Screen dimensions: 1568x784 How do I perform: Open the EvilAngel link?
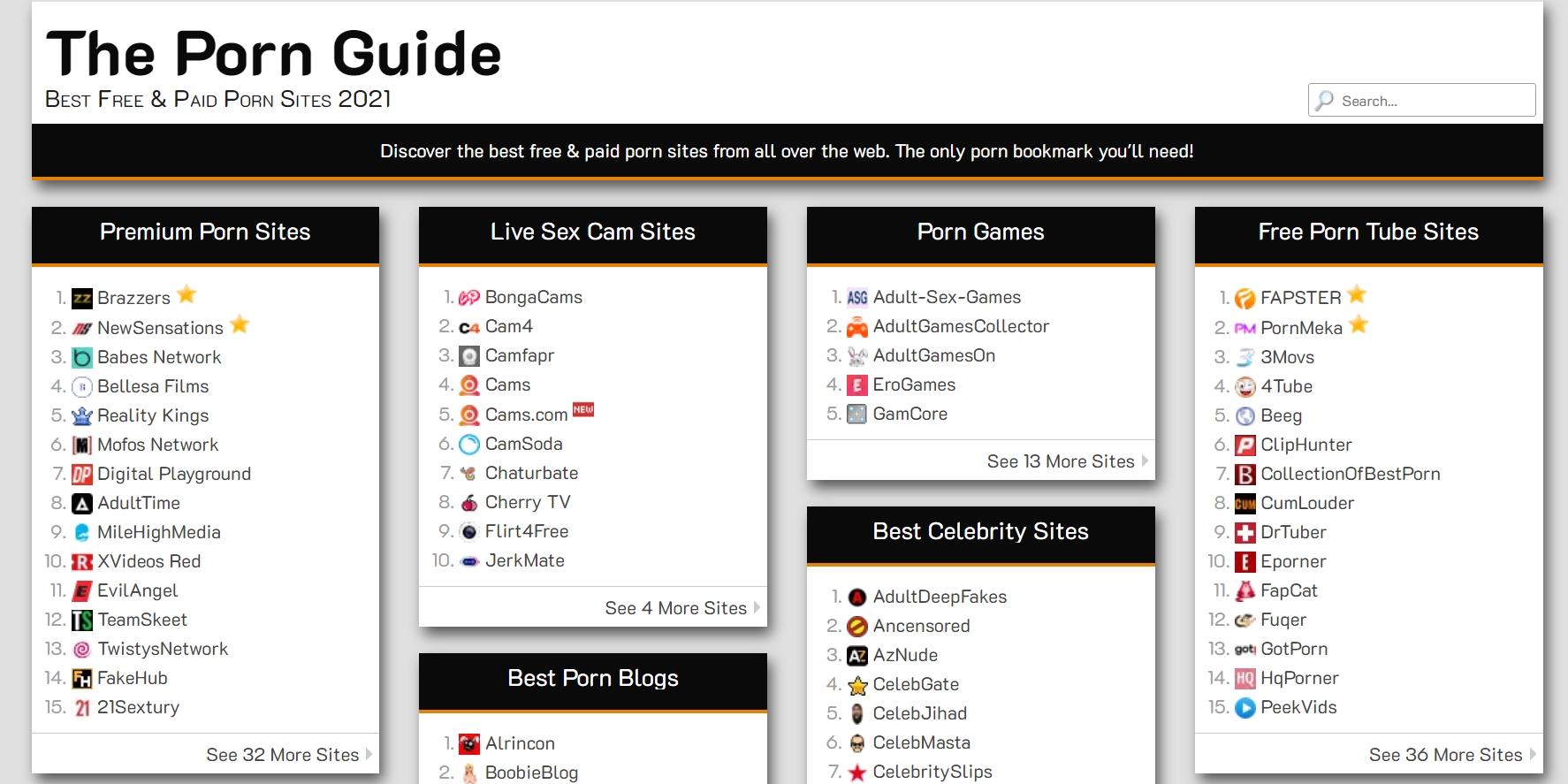pos(137,590)
